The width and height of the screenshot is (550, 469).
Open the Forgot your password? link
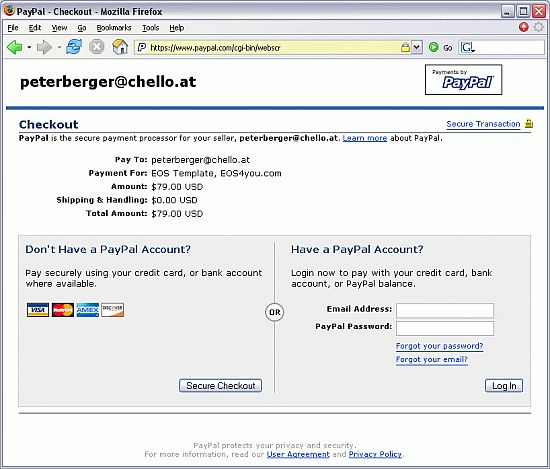coord(440,346)
